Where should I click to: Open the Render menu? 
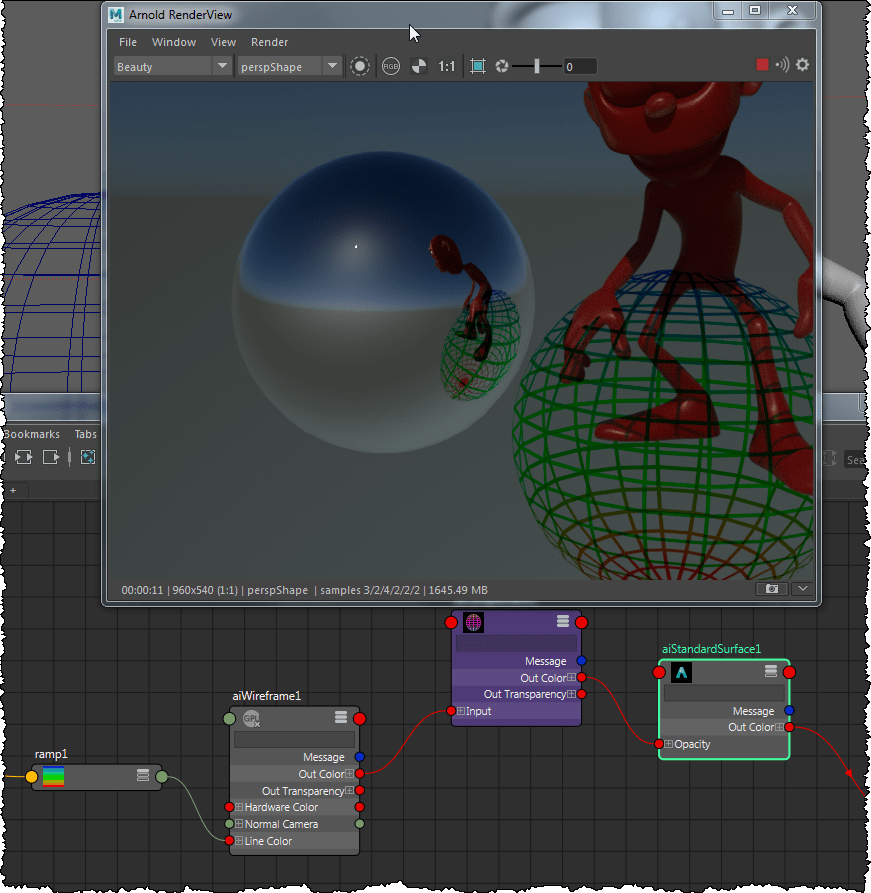pos(269,42)
